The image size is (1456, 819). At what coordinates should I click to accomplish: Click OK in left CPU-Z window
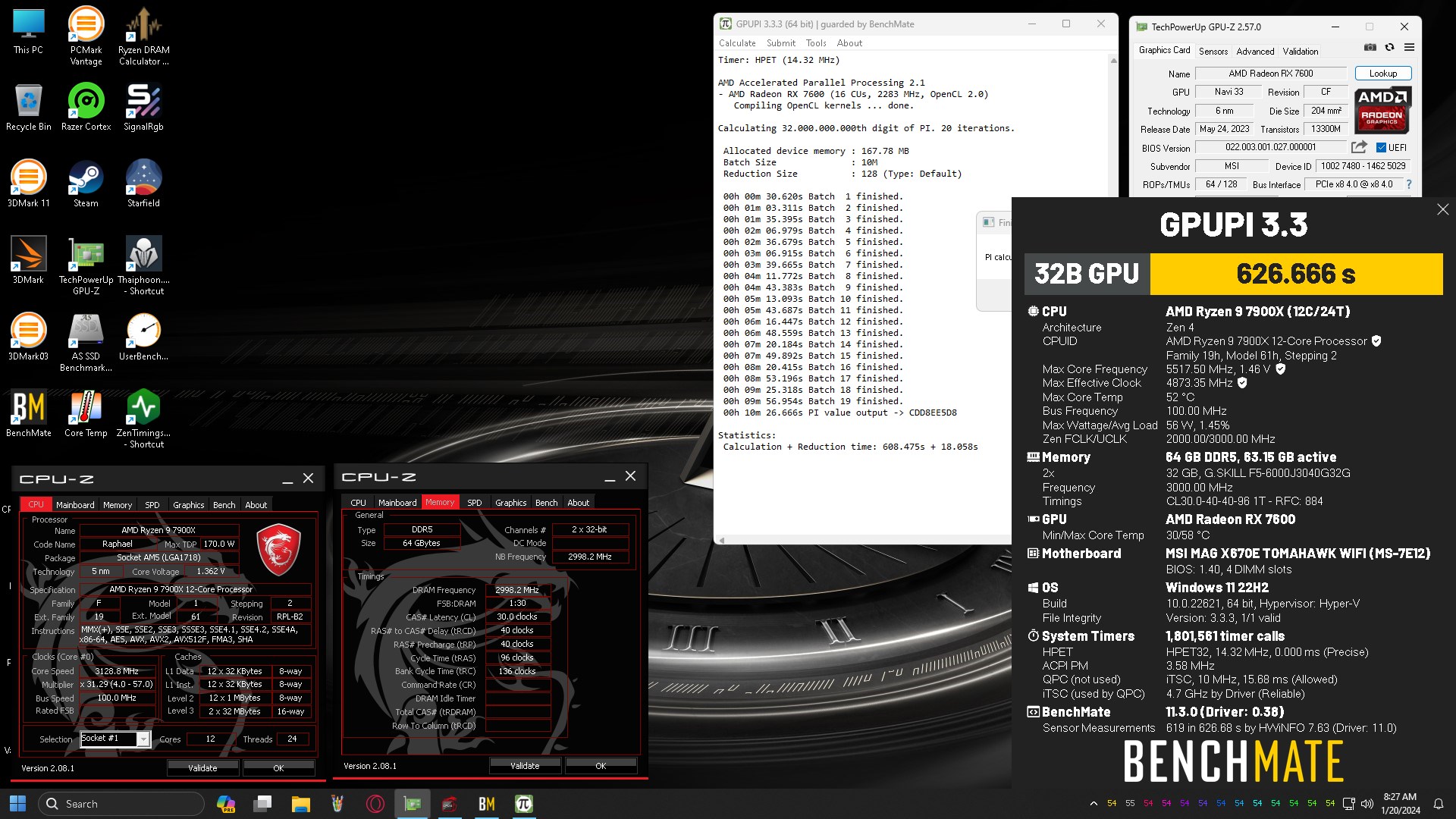pos(278,768)
